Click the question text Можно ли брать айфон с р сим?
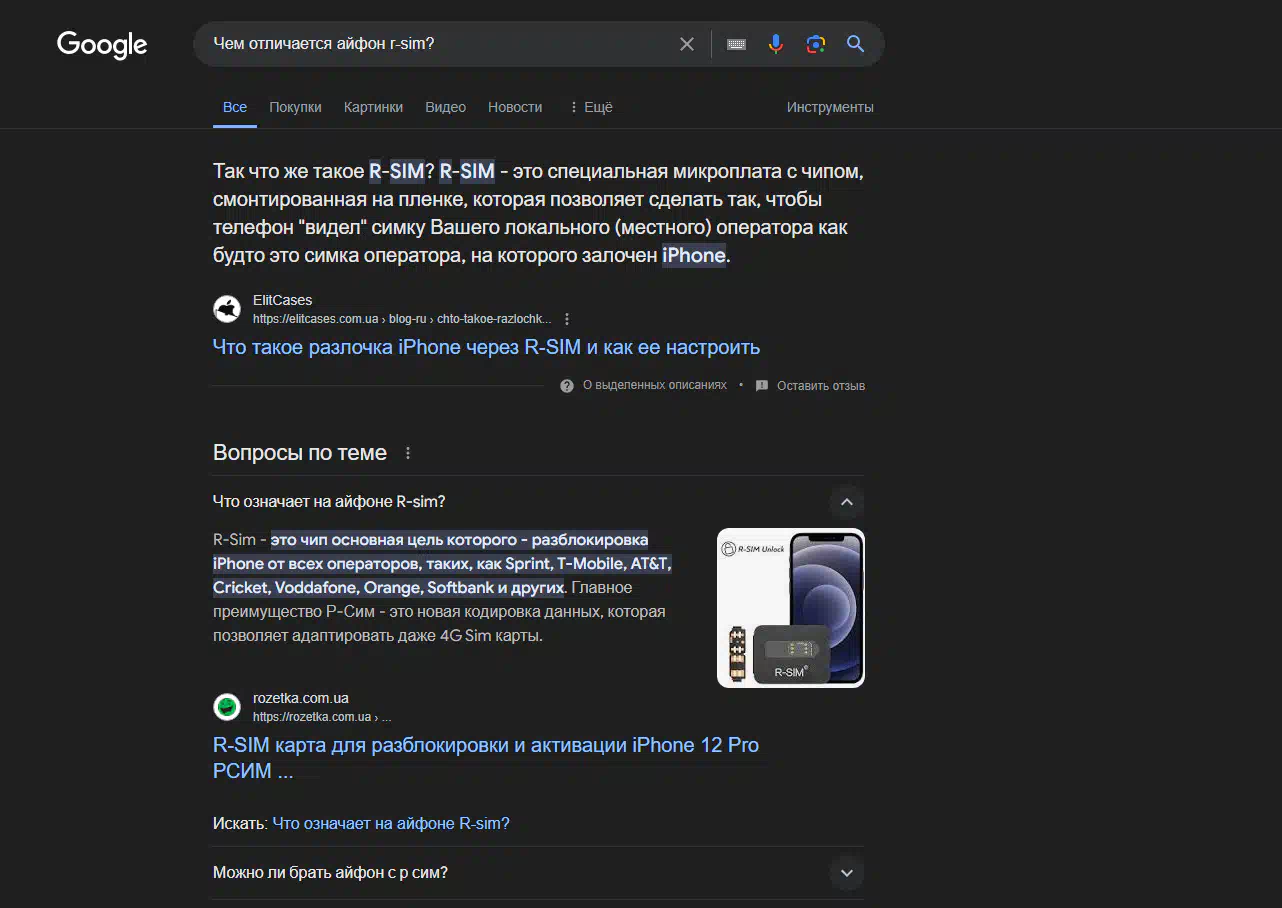 [x=330, y=873]
